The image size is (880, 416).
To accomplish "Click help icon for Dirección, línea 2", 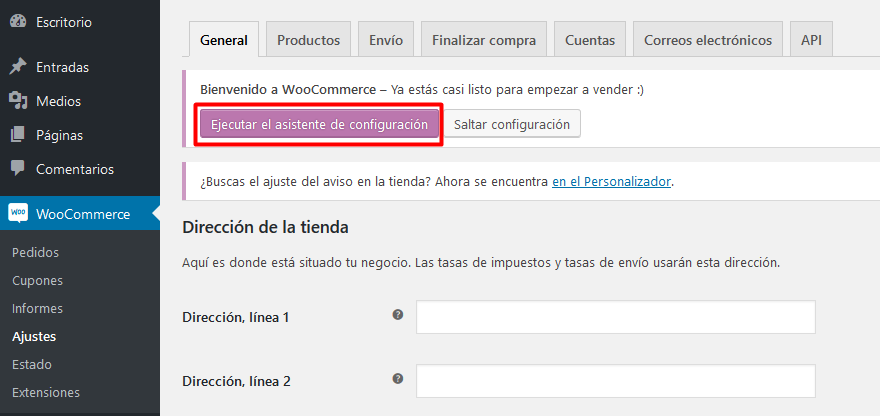I will (398, 379).
